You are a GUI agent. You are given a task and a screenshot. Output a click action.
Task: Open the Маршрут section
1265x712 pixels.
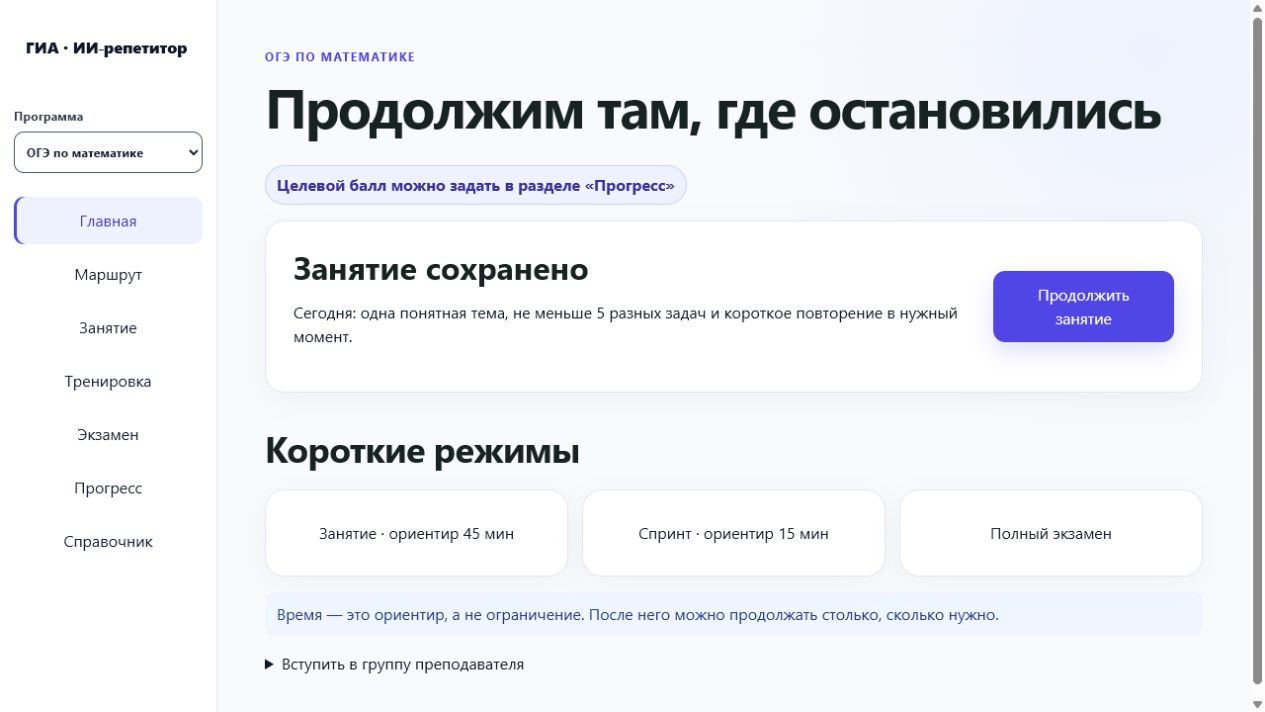108,275
